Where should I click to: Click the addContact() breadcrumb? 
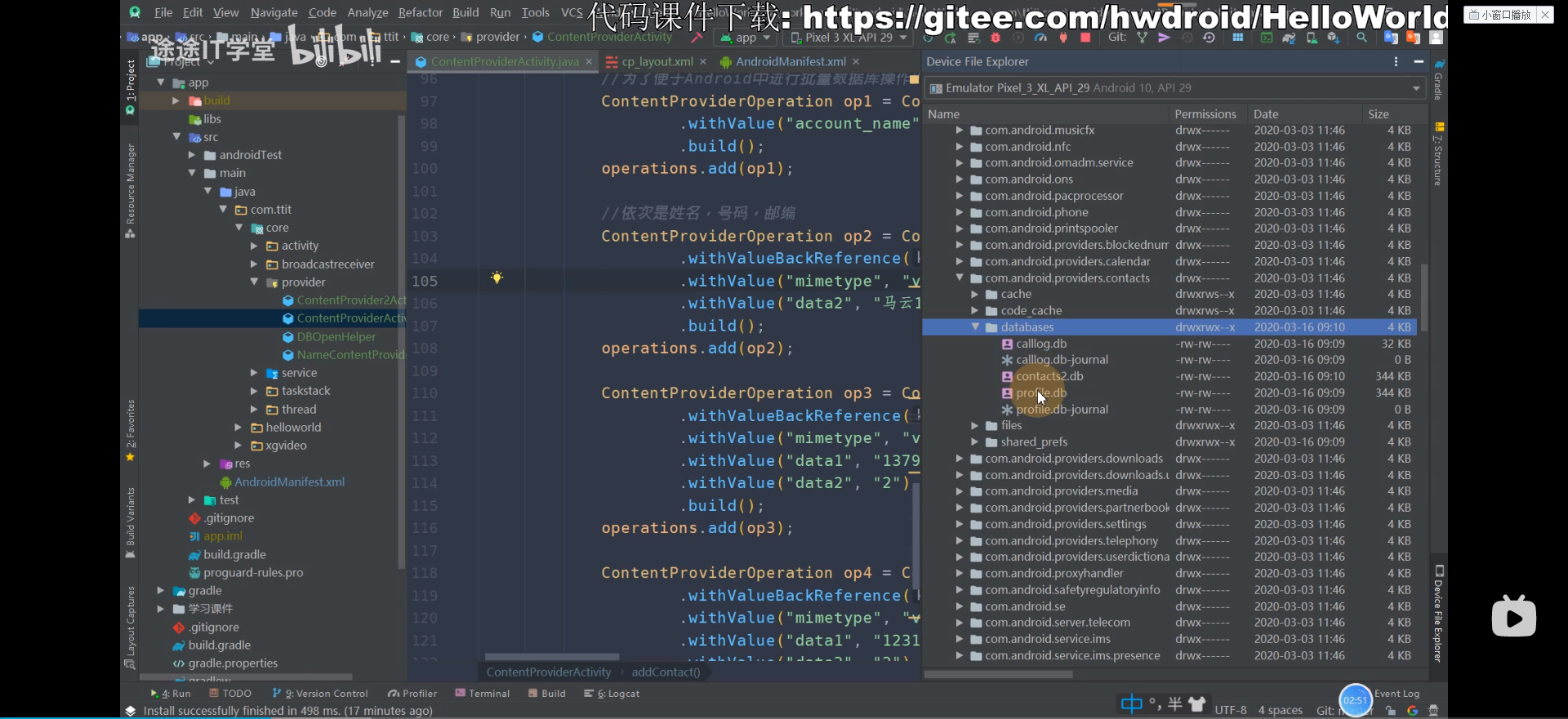point(666,672)
